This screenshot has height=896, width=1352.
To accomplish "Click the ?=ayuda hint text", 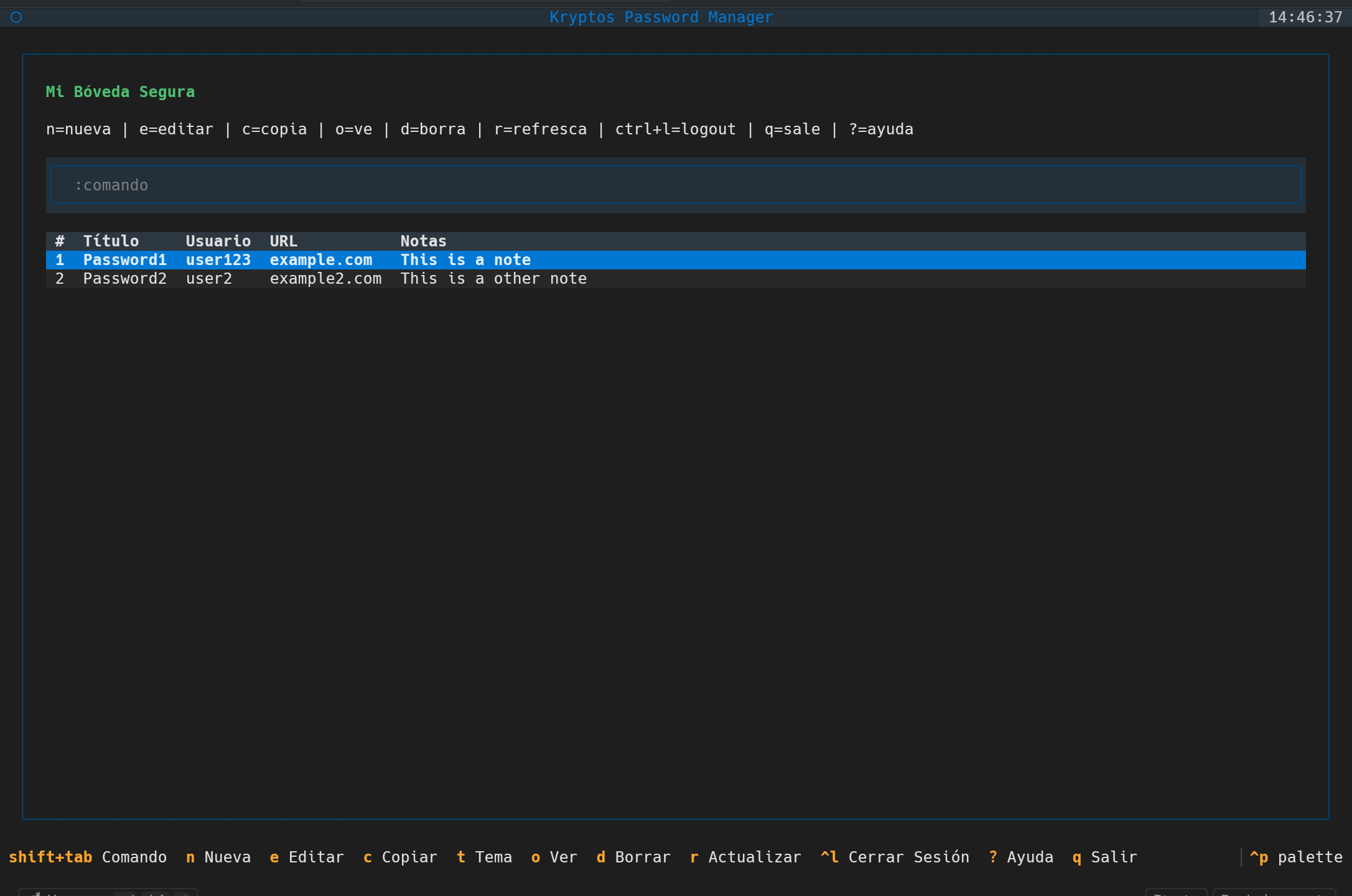I will pyautogui.click(x=881, y=129).
